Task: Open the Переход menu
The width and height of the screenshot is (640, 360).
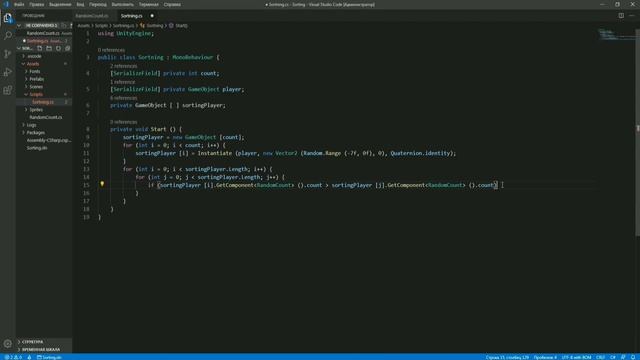Action: tap(98, 4)
